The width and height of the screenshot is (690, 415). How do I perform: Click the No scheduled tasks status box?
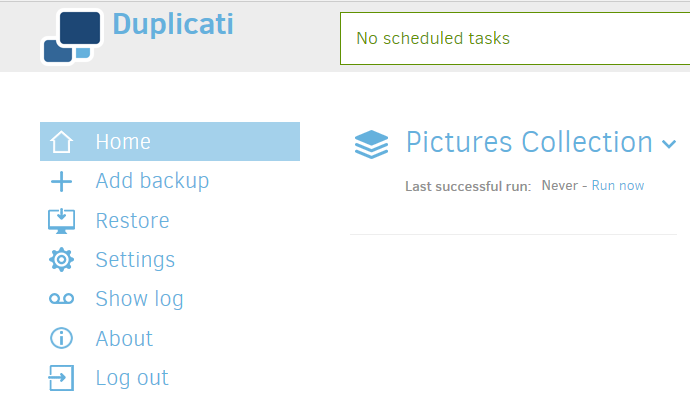[x=514, y=39]
